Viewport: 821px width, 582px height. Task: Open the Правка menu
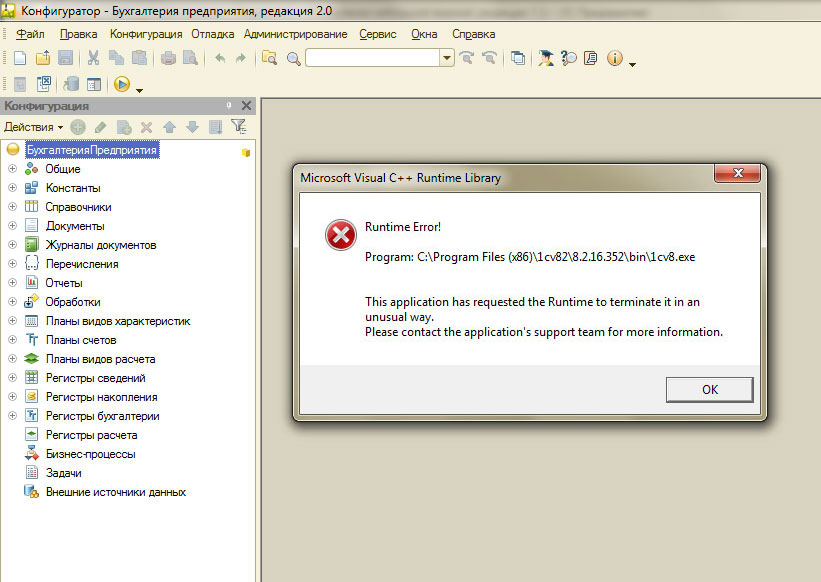(79, 34)
